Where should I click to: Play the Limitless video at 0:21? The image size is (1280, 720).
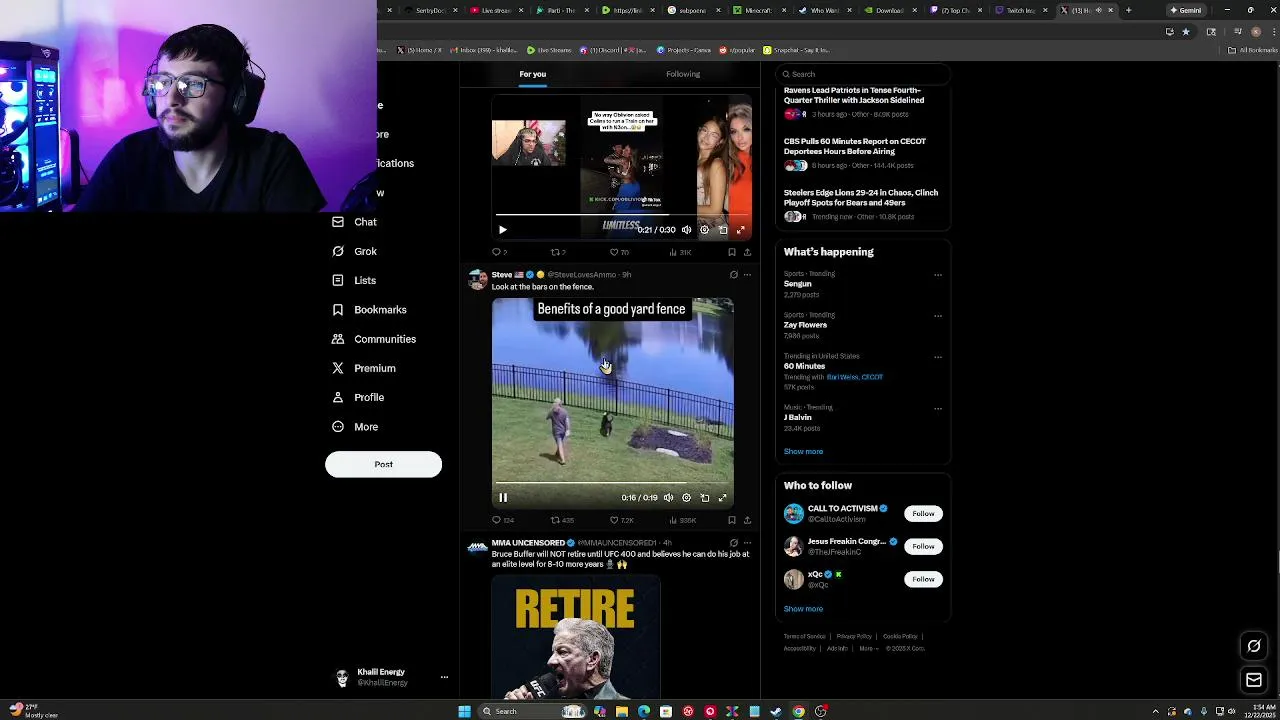(503, 230)
